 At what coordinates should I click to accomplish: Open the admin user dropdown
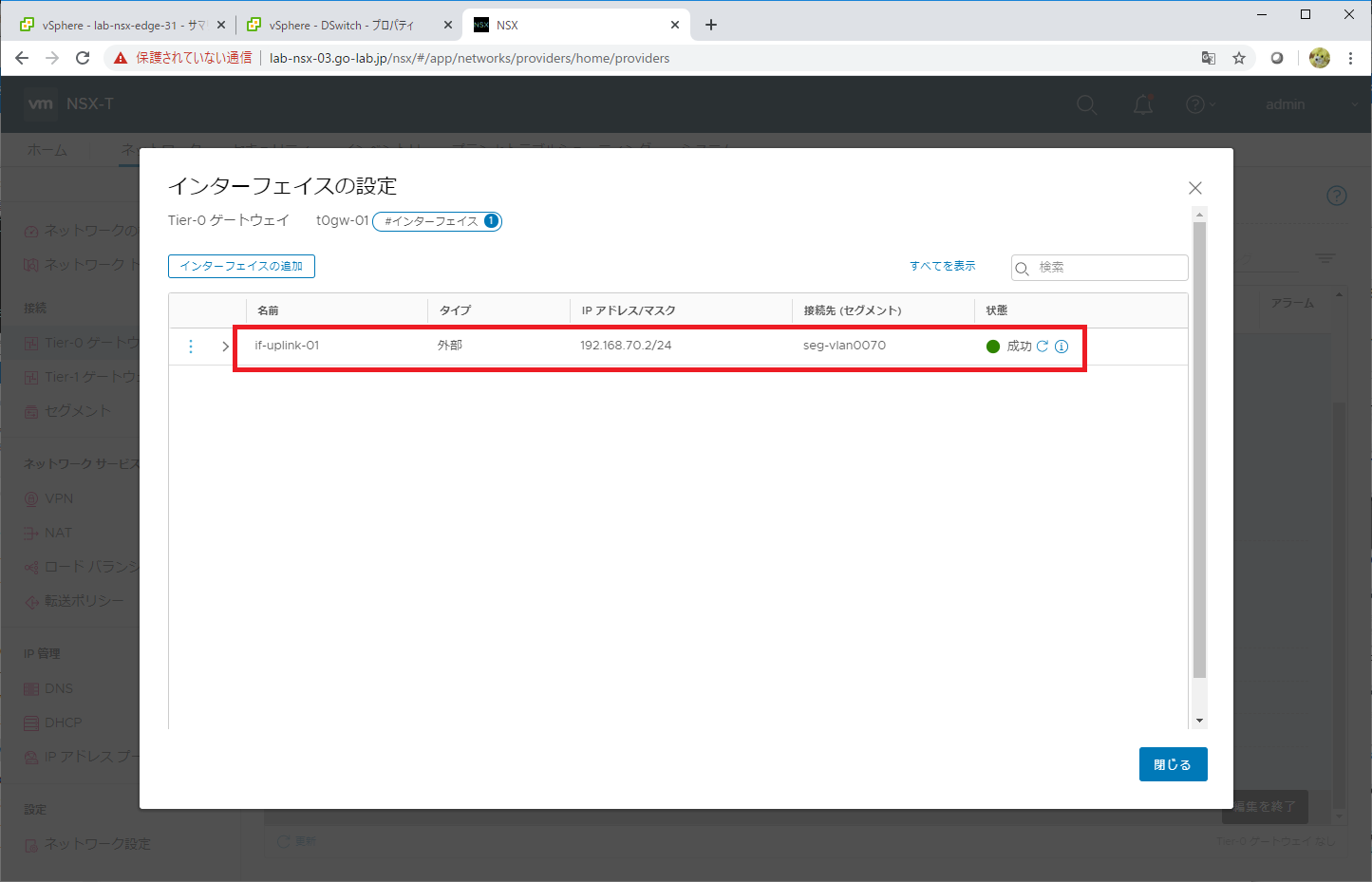(x=1311, y=104)
